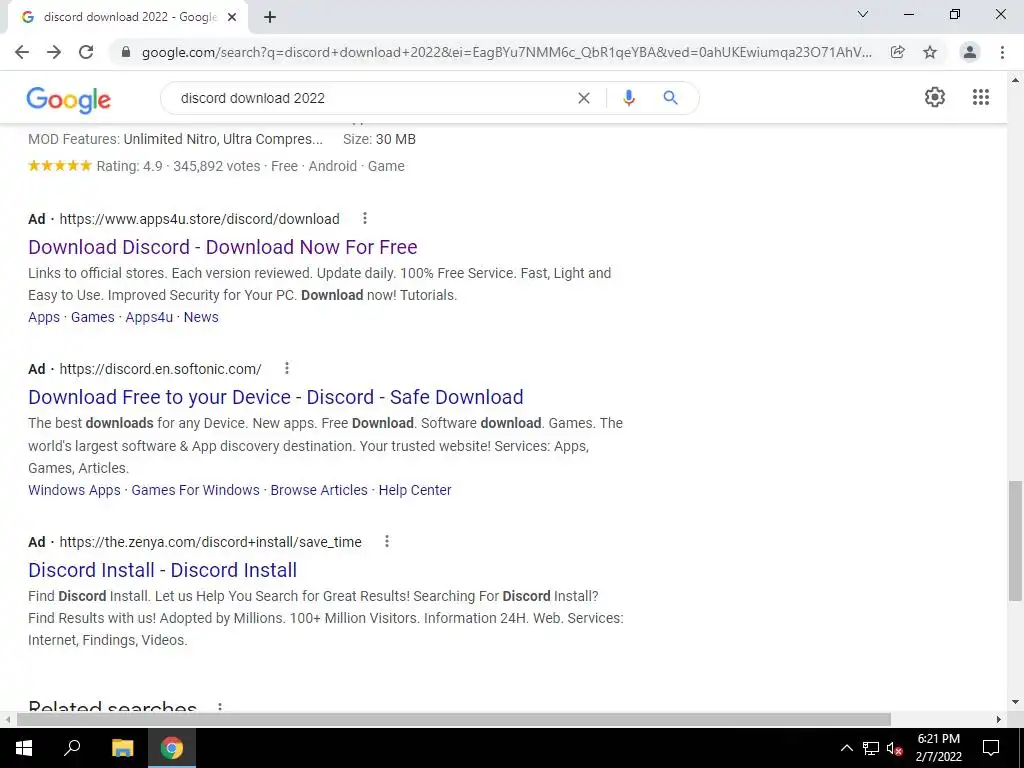The width and height of the screenshot is (1024, 768).
Task: Bookmark this page with the star icon
Action: point(930,52)
